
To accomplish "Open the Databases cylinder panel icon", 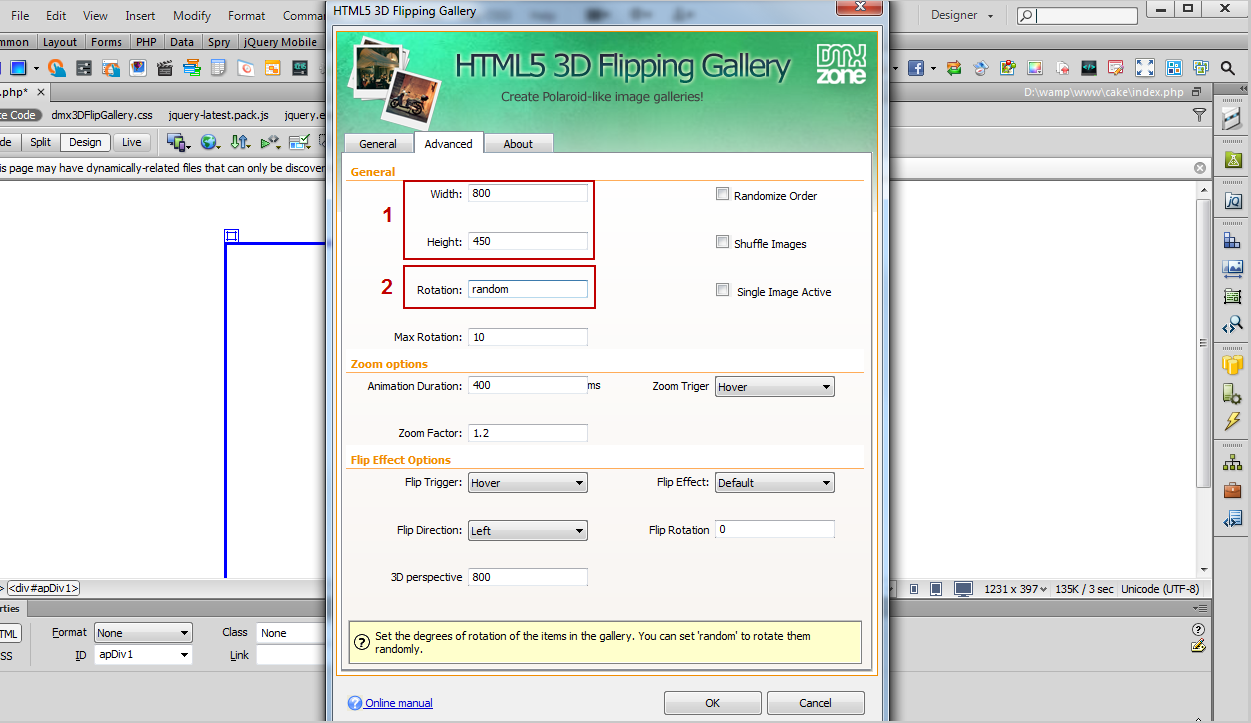I will pos(1232,364).
